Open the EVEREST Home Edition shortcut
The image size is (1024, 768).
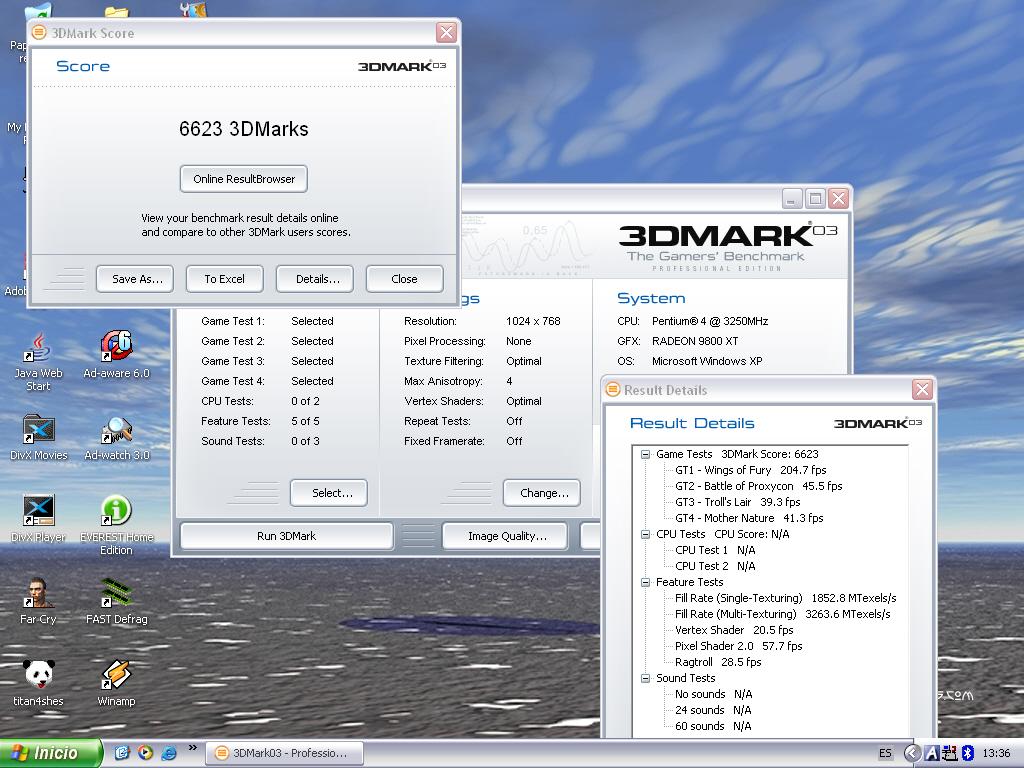(x=116, y=512)
